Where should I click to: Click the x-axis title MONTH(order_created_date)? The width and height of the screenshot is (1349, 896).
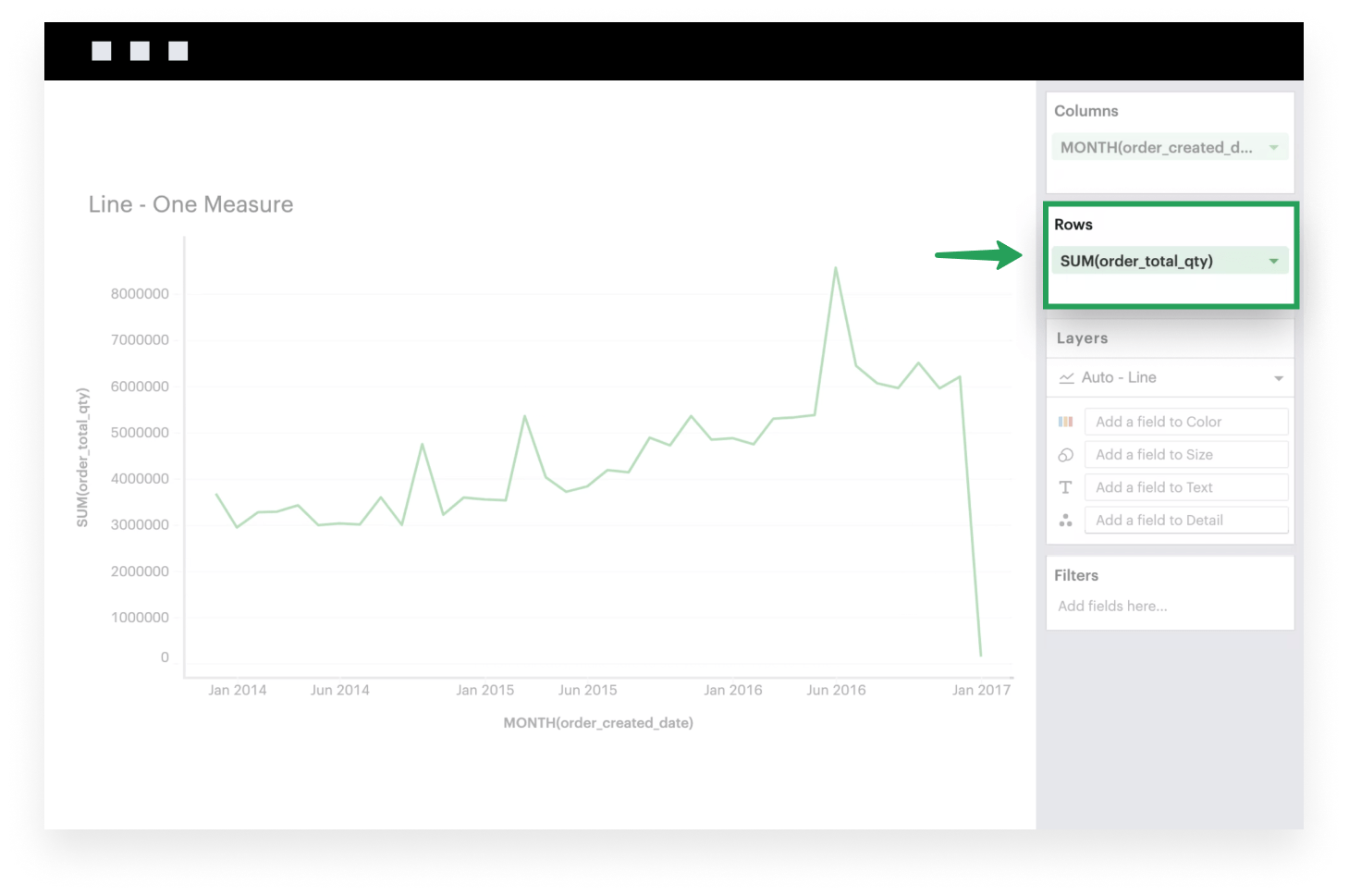(598, 723)
